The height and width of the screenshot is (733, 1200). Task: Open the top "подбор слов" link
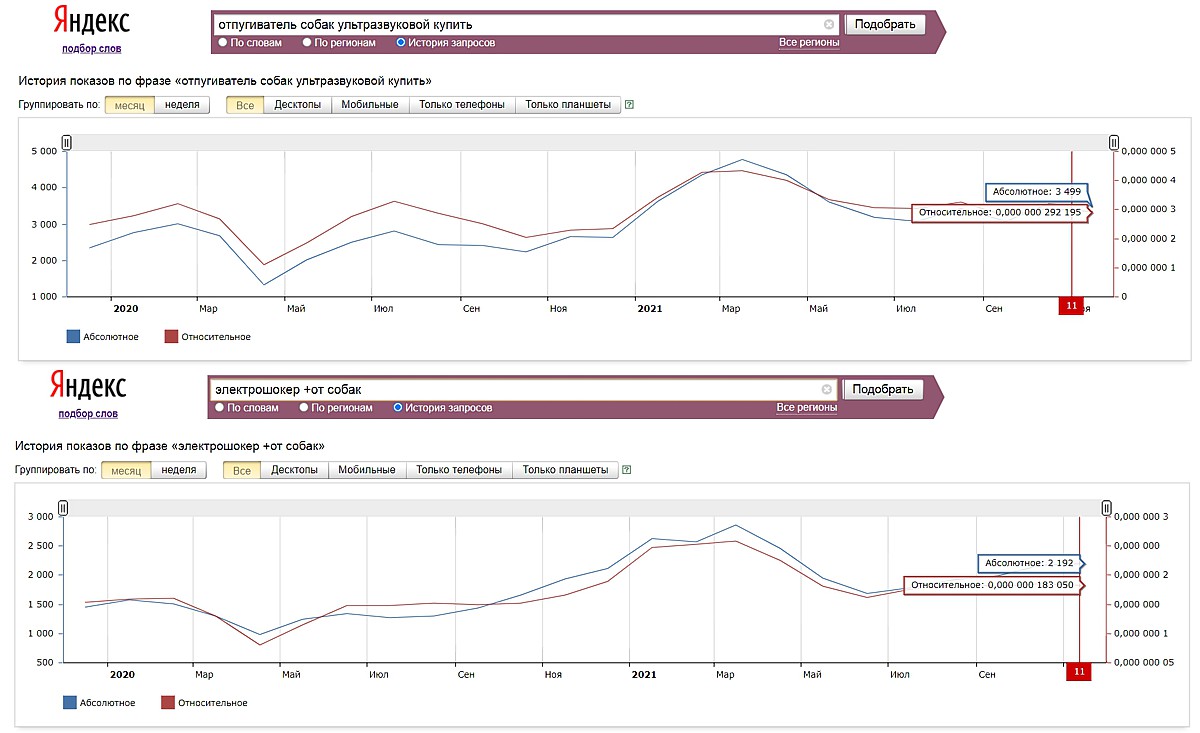pyautogui.click(x=92, y=48)
